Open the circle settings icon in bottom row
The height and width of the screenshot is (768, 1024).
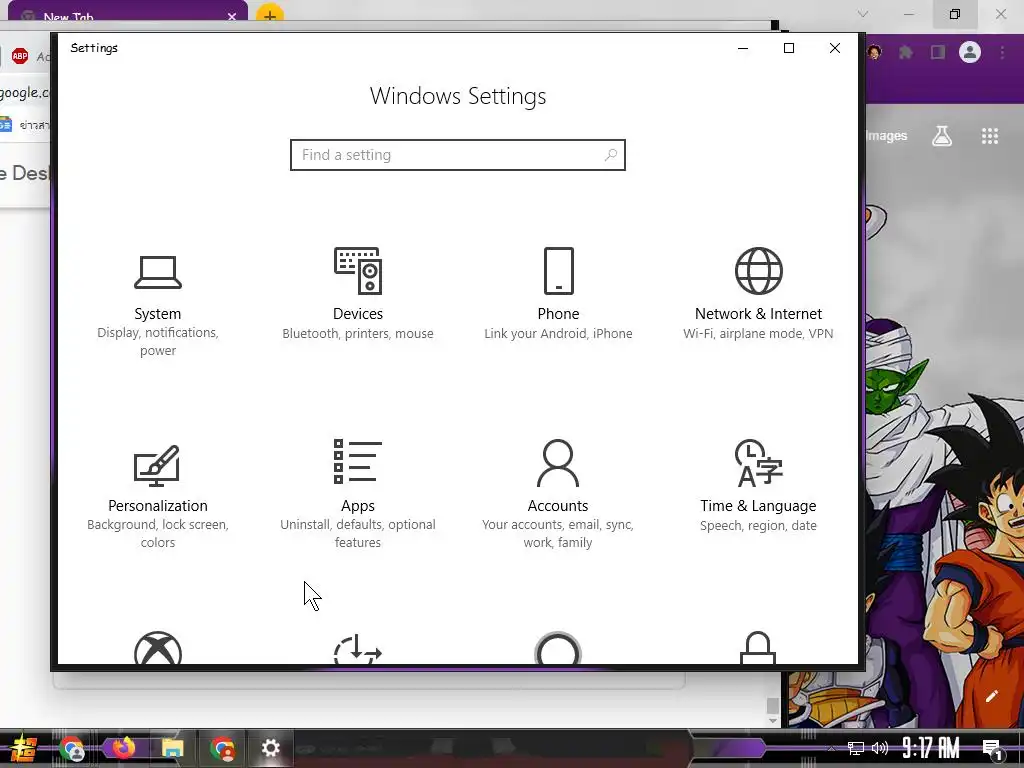[558, 648]
